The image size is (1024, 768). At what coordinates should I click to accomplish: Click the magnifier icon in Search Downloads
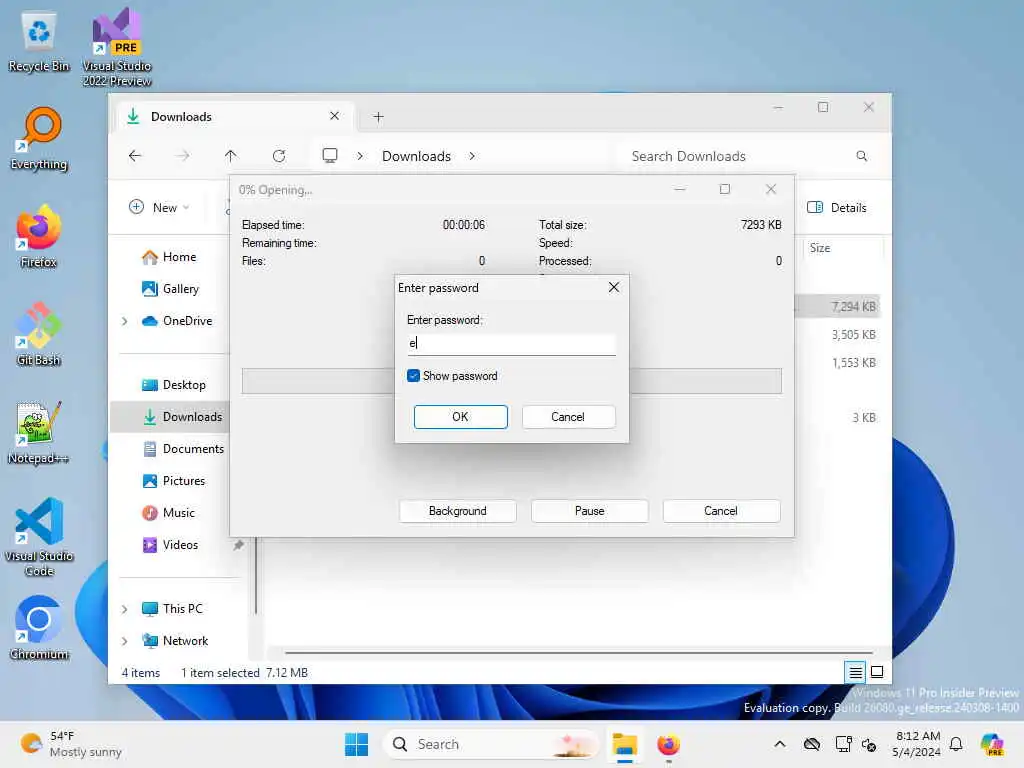point(861,156)
